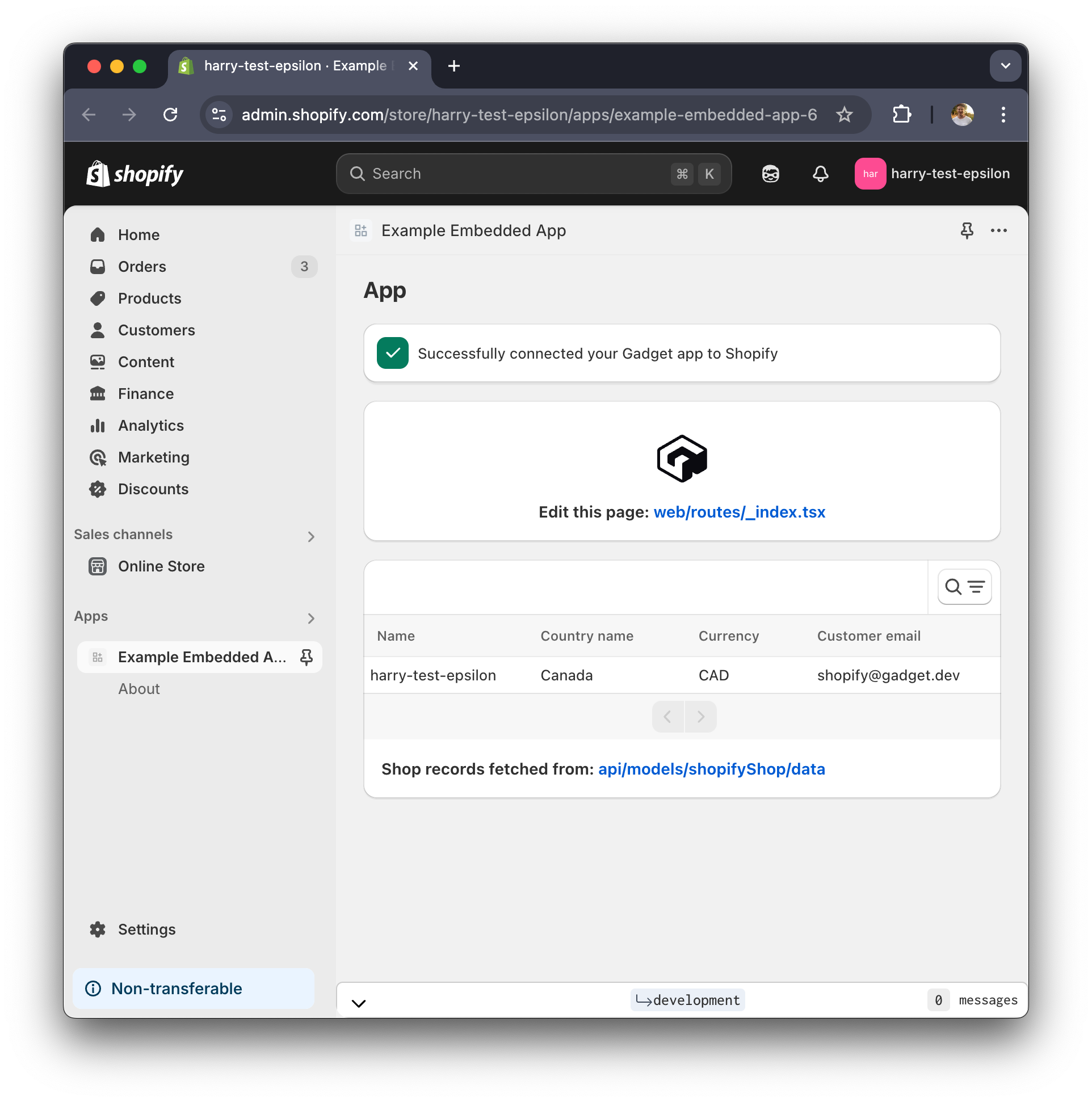Open Chrome three-dot menu
The height and width of the screenshot is (1102, 1092).
1003,115
